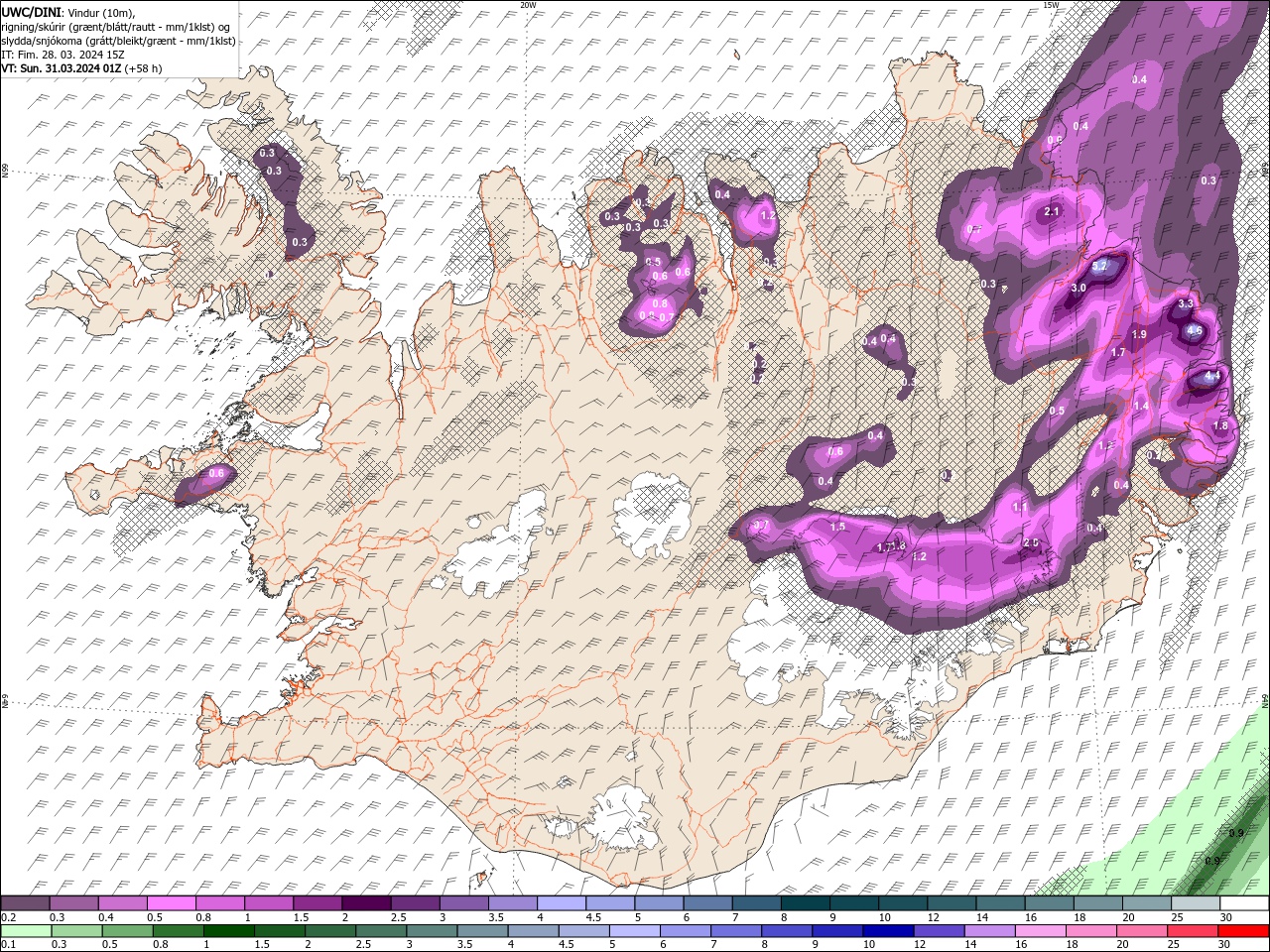Click the 1.5 snowfall value on the map

point(837,527)
